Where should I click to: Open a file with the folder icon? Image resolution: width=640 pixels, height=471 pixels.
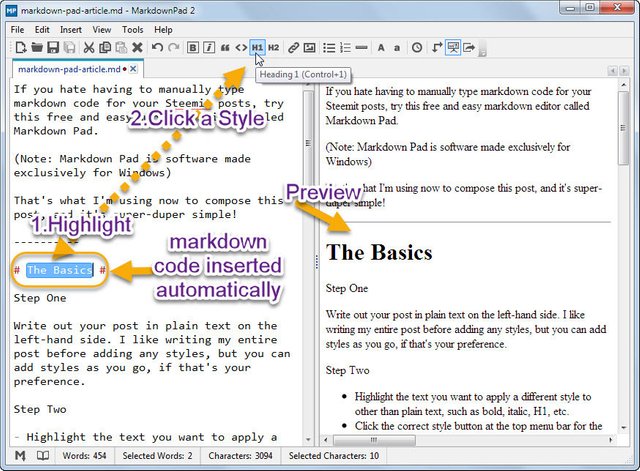(37, 47)
